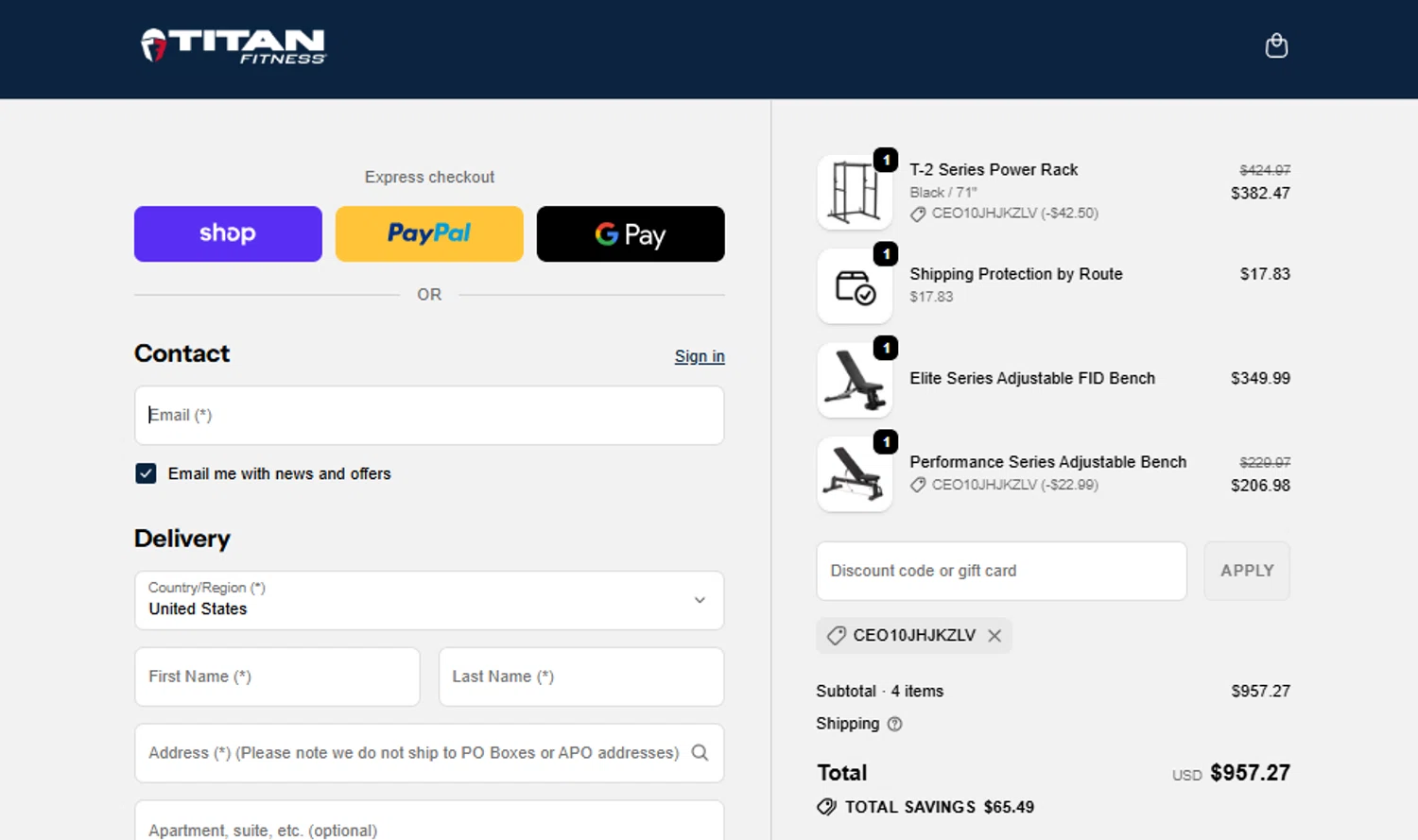Click the Titan Fitness logo
This screenshot has height=840, width=1418.
[233, 45]
